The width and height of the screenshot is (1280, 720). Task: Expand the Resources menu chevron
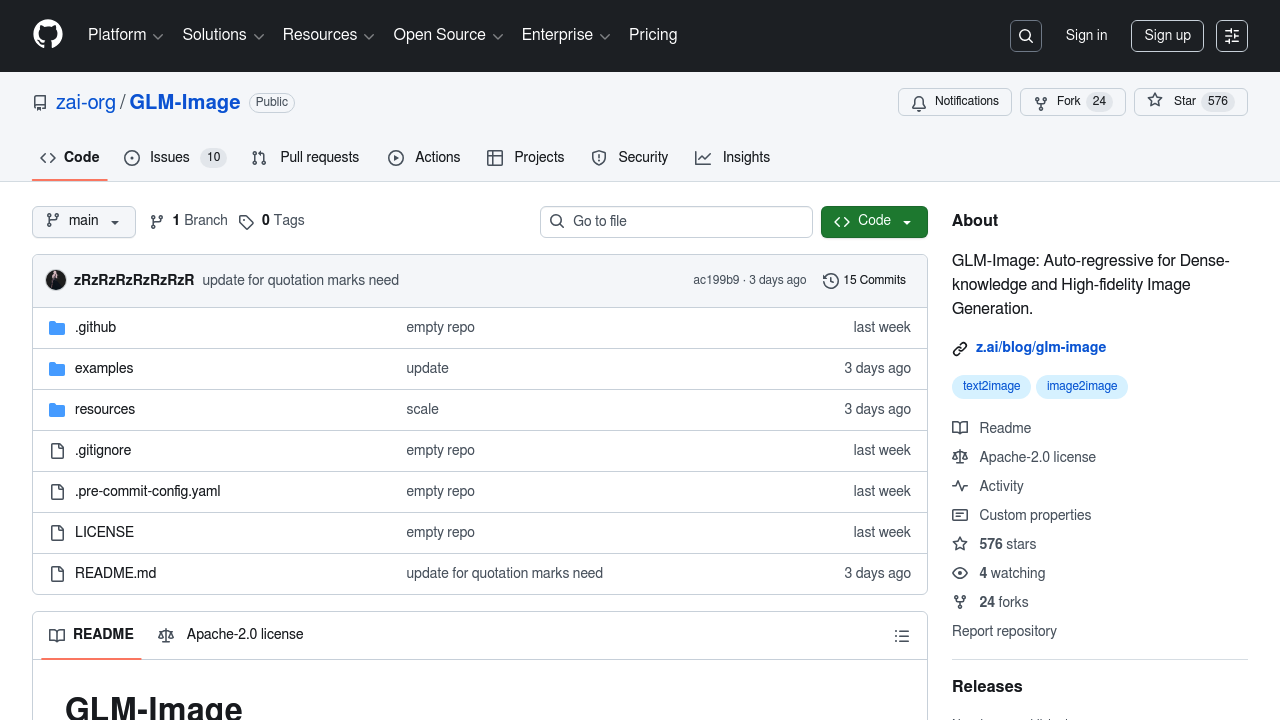click(366, 36)
